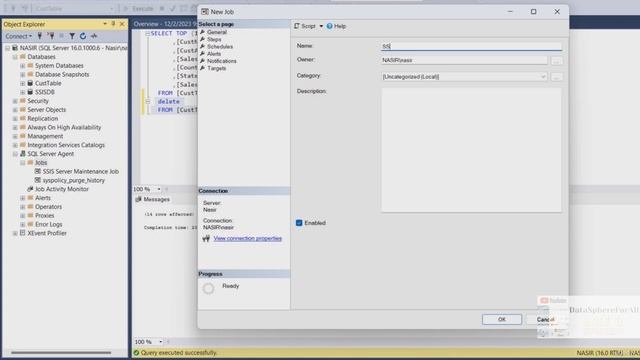Open View connection properties link
Image resolution: width=640 pixels, height=360 pixels.
pos(247,238)
